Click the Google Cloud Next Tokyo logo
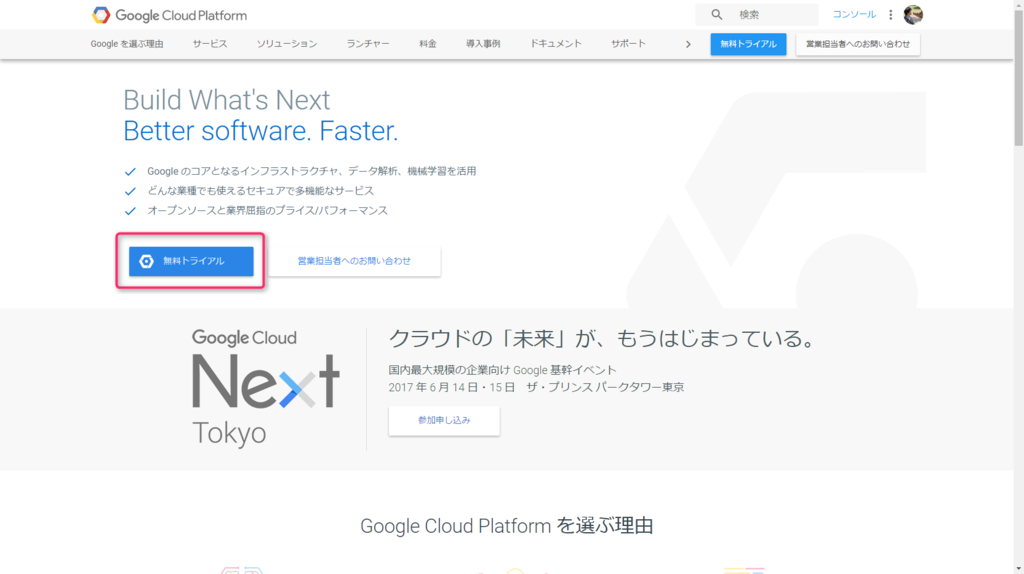 coord(265,388)
